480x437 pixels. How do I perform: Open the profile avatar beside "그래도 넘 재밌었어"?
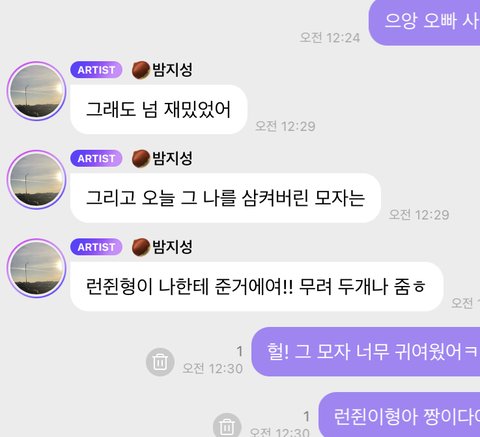tap(37, 91)
